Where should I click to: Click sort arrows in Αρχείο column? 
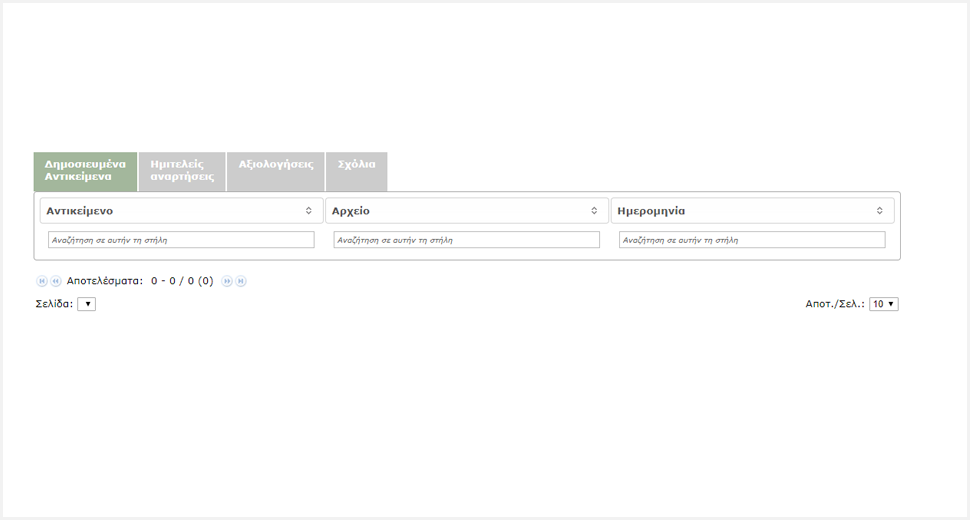(x=594, y=211)
